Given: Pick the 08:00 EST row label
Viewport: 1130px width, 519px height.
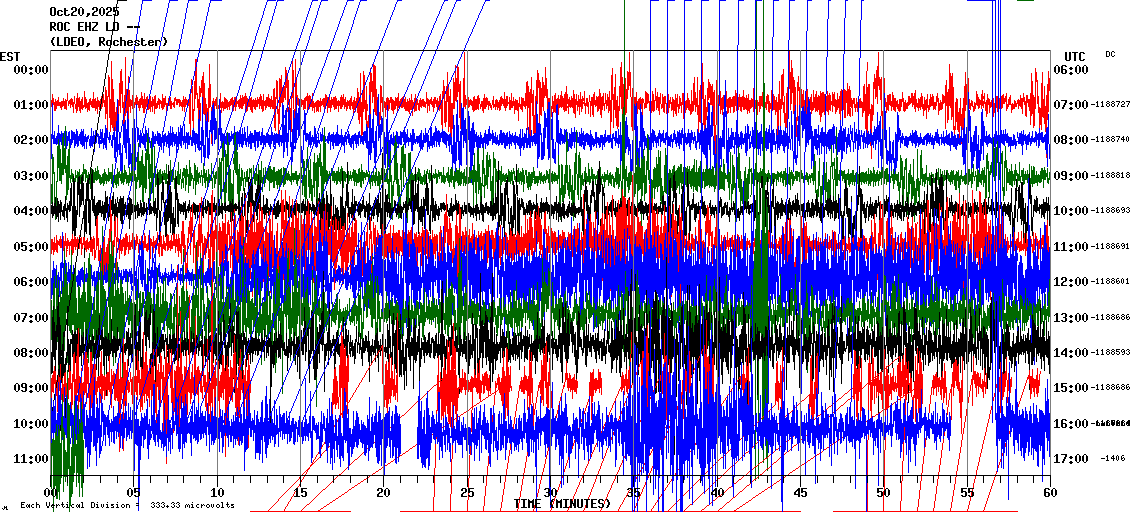Looking at the screenshot, I should [31, 353].
